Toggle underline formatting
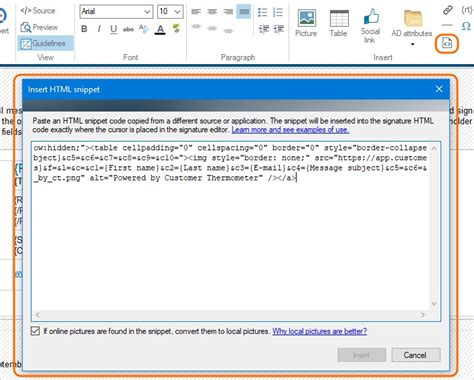This screenshot has width=474, height=380. (x=113, y=29)
